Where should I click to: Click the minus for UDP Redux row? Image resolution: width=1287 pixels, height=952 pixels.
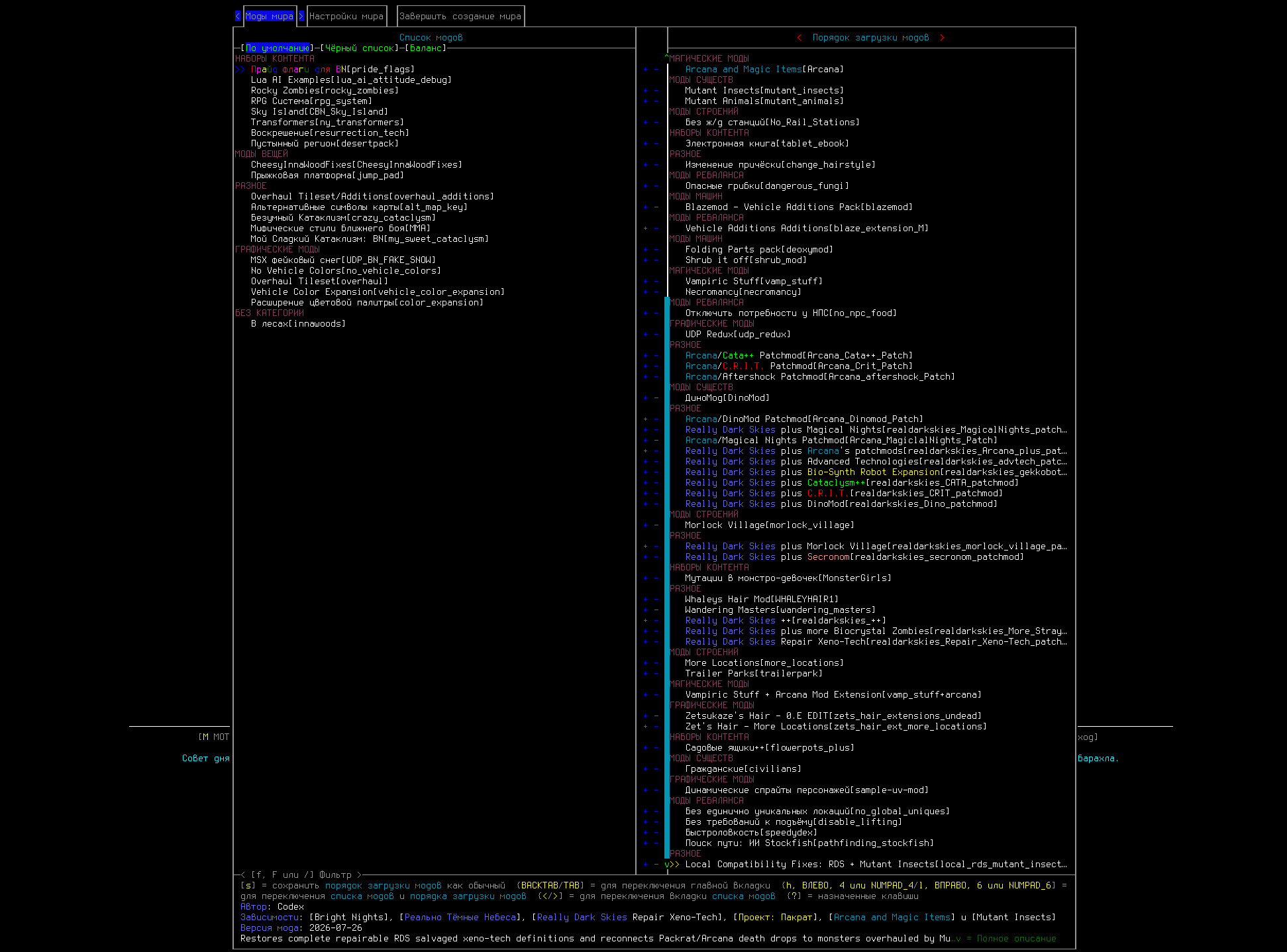pyautogui.click(x=656, y=335)
